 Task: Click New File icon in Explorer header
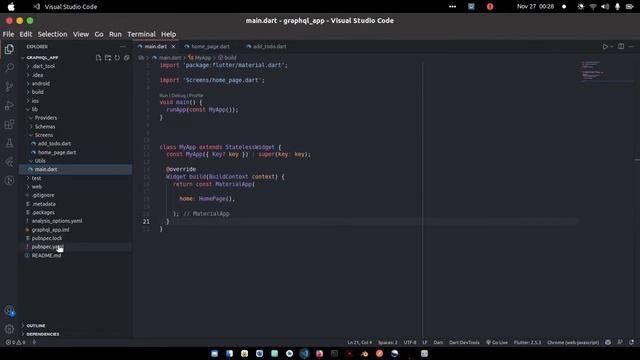(x=98, y=58)
